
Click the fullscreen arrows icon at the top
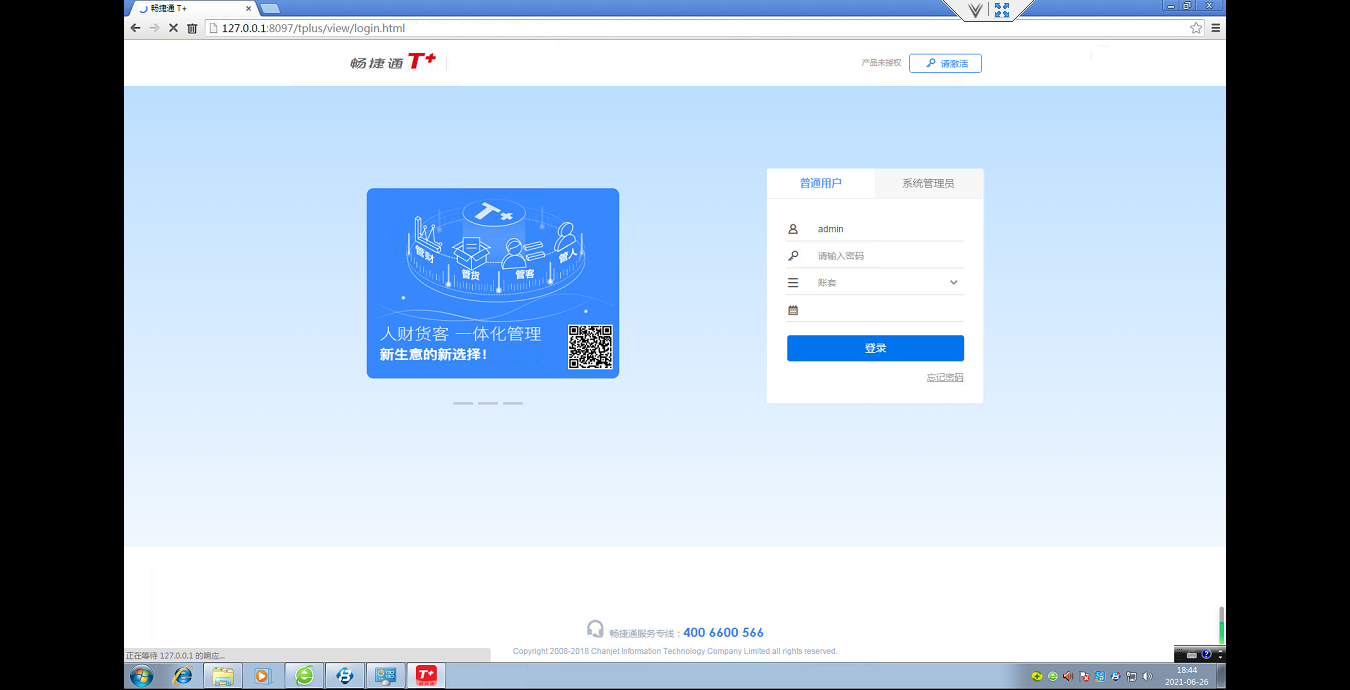click(x=1002, y=10)
